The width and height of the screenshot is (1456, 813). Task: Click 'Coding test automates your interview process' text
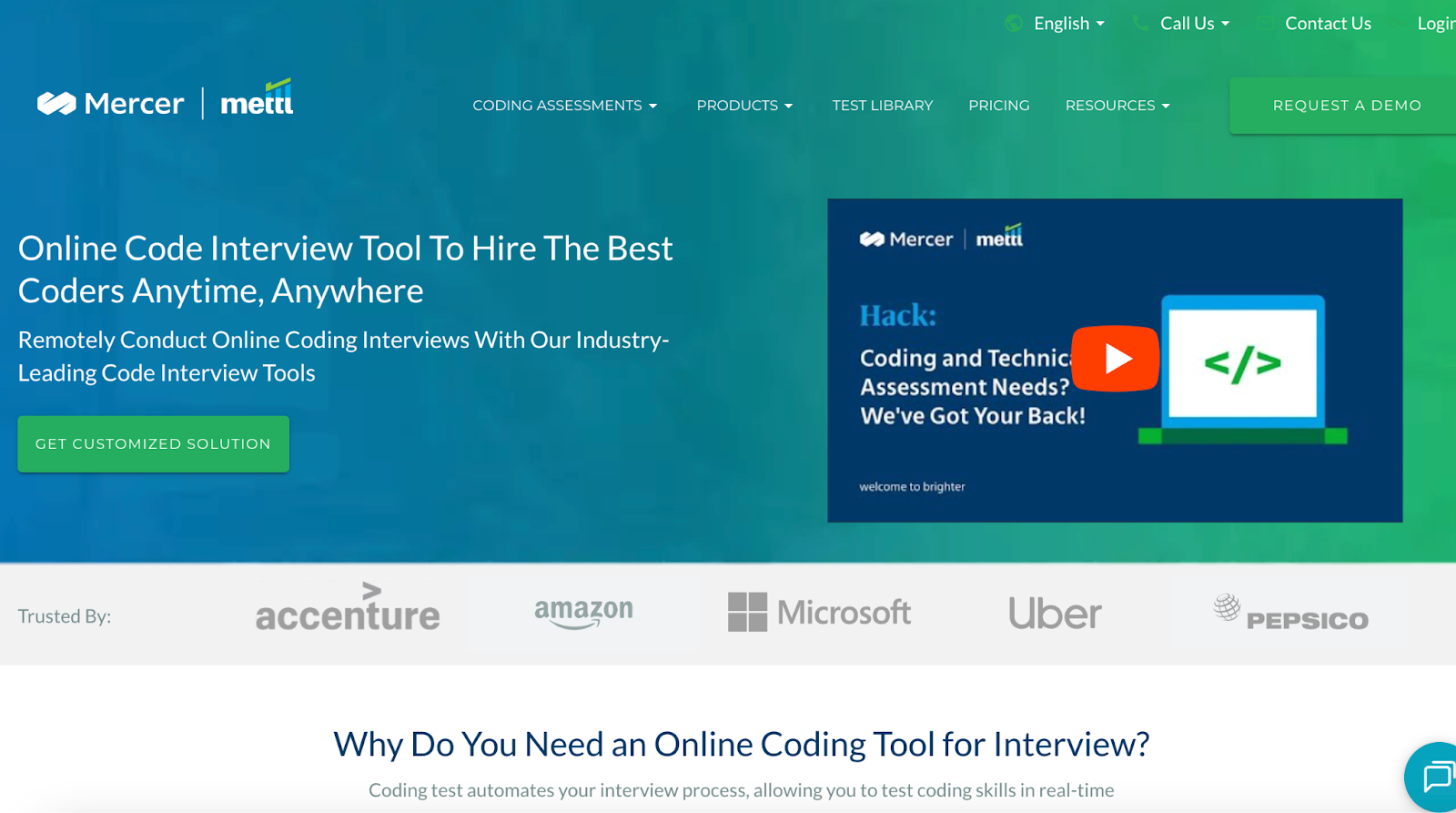[742, 790]
